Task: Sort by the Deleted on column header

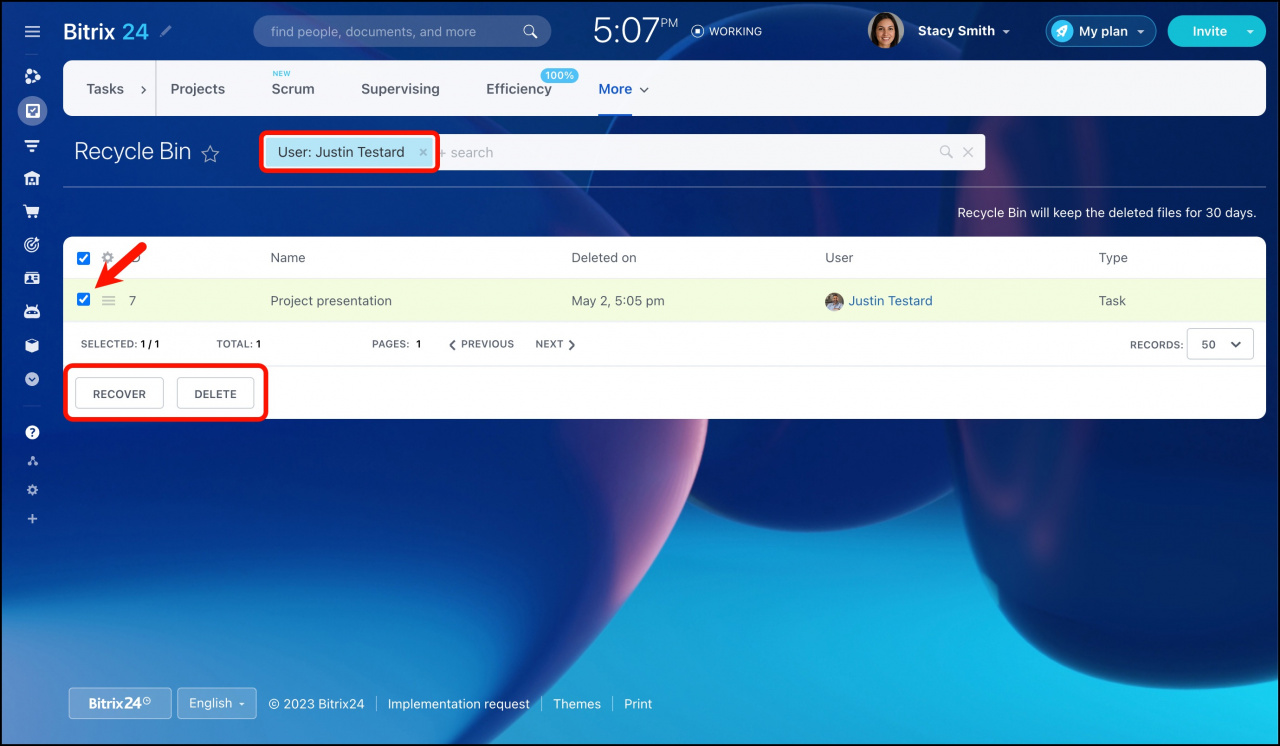Action: [x=604, y=258]
